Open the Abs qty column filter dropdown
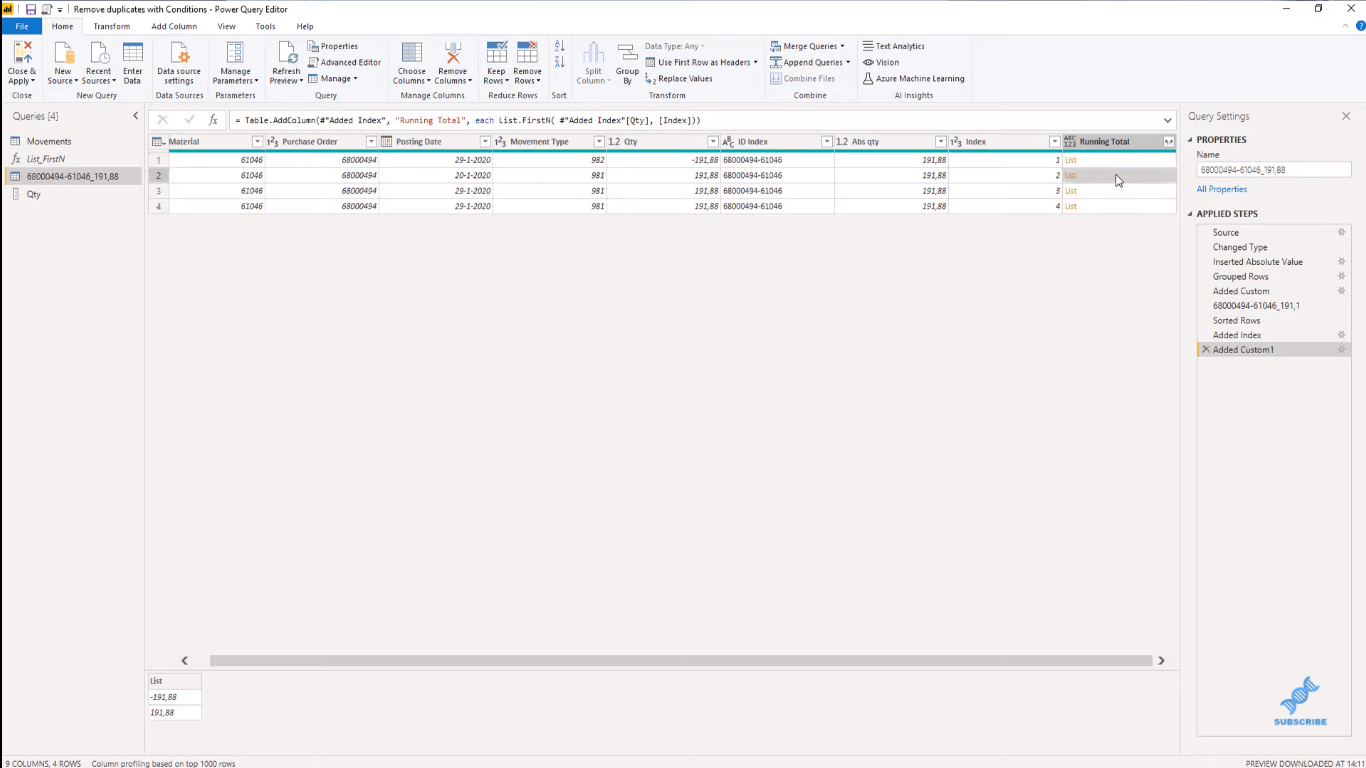 click(x=941, y=142)
